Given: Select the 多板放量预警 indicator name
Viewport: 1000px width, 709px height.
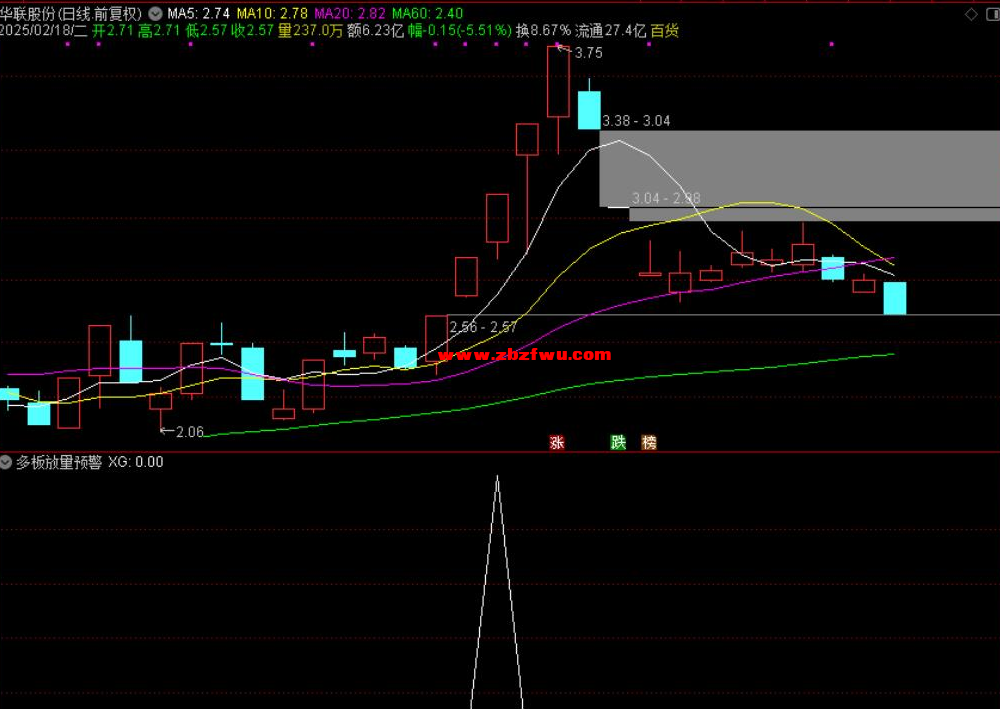Looking at the screenshot, I should (x=59, y=462).
